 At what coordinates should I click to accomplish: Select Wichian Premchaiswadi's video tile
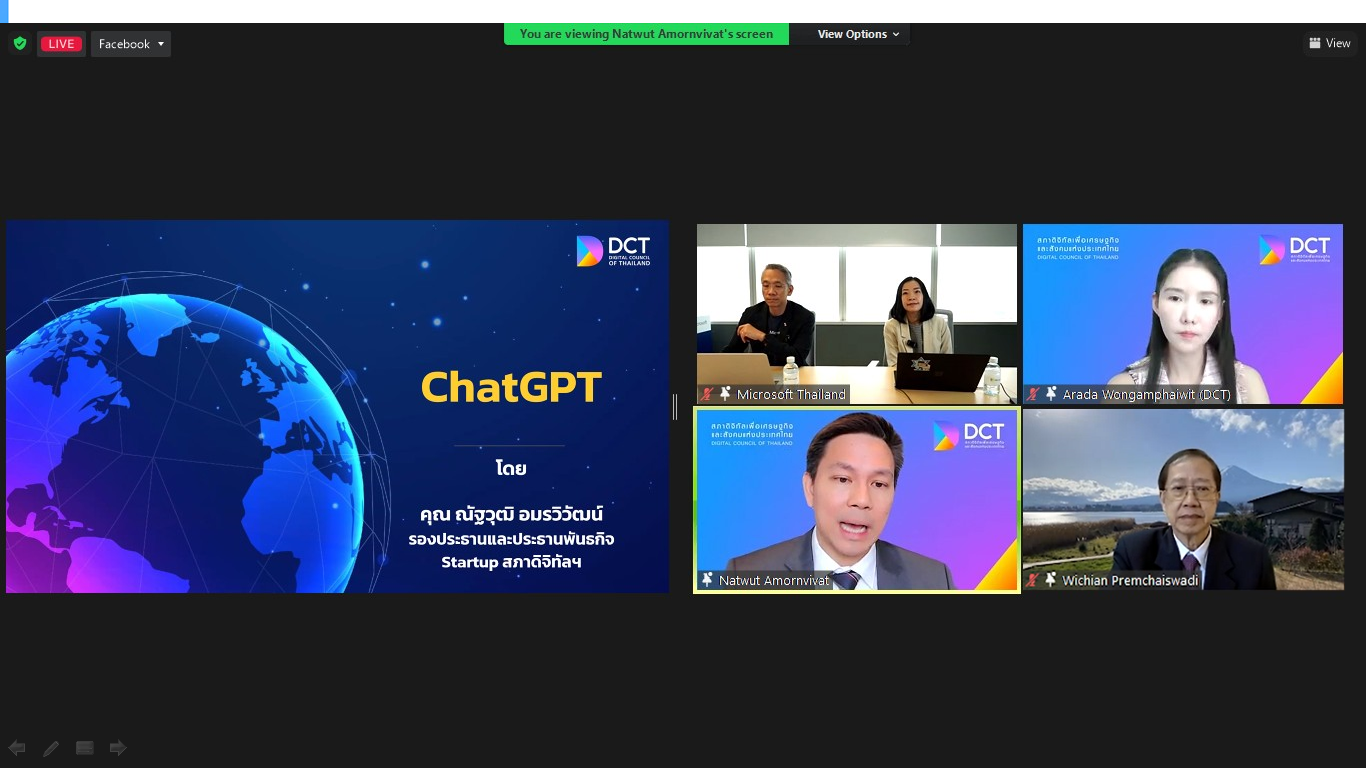[1183, 500]
